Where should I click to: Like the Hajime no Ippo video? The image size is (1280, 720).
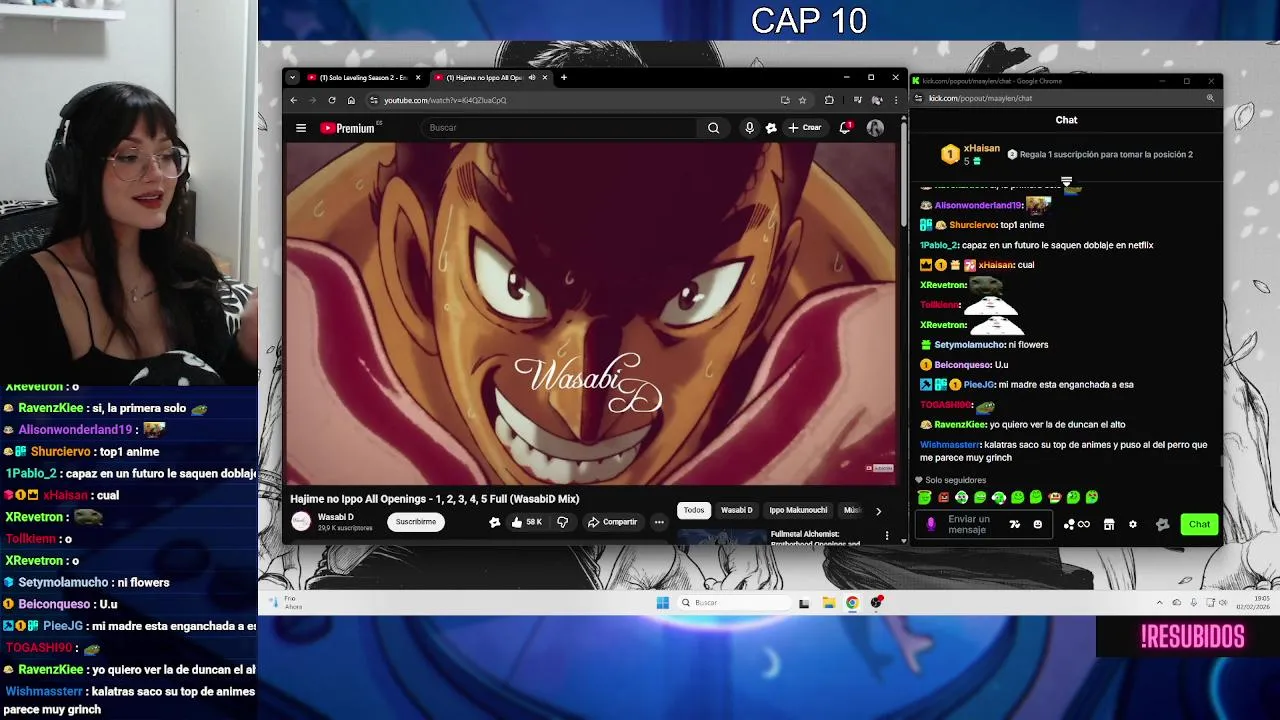tap(525, 522)
